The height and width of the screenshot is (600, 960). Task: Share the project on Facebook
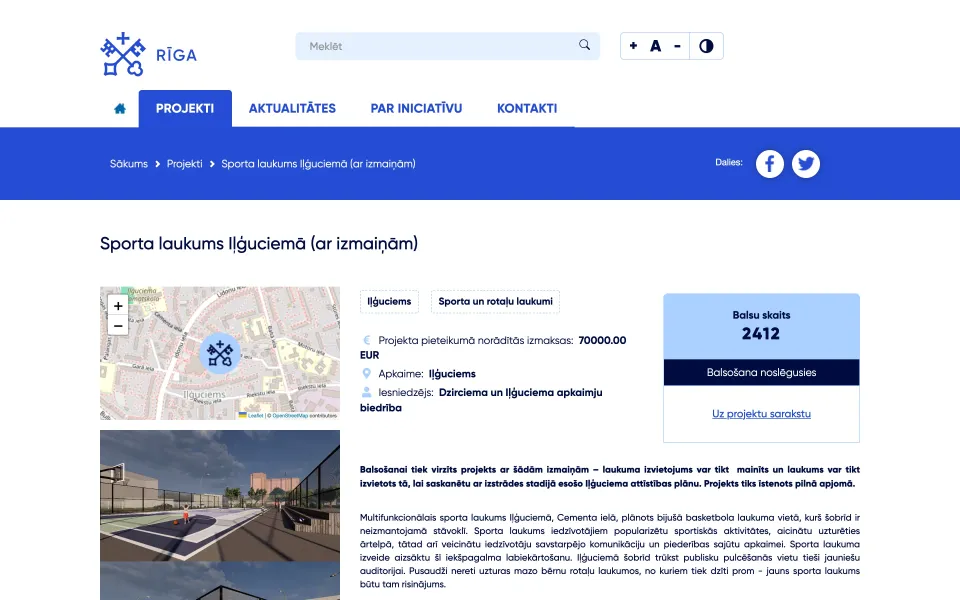tap(770, 164)
